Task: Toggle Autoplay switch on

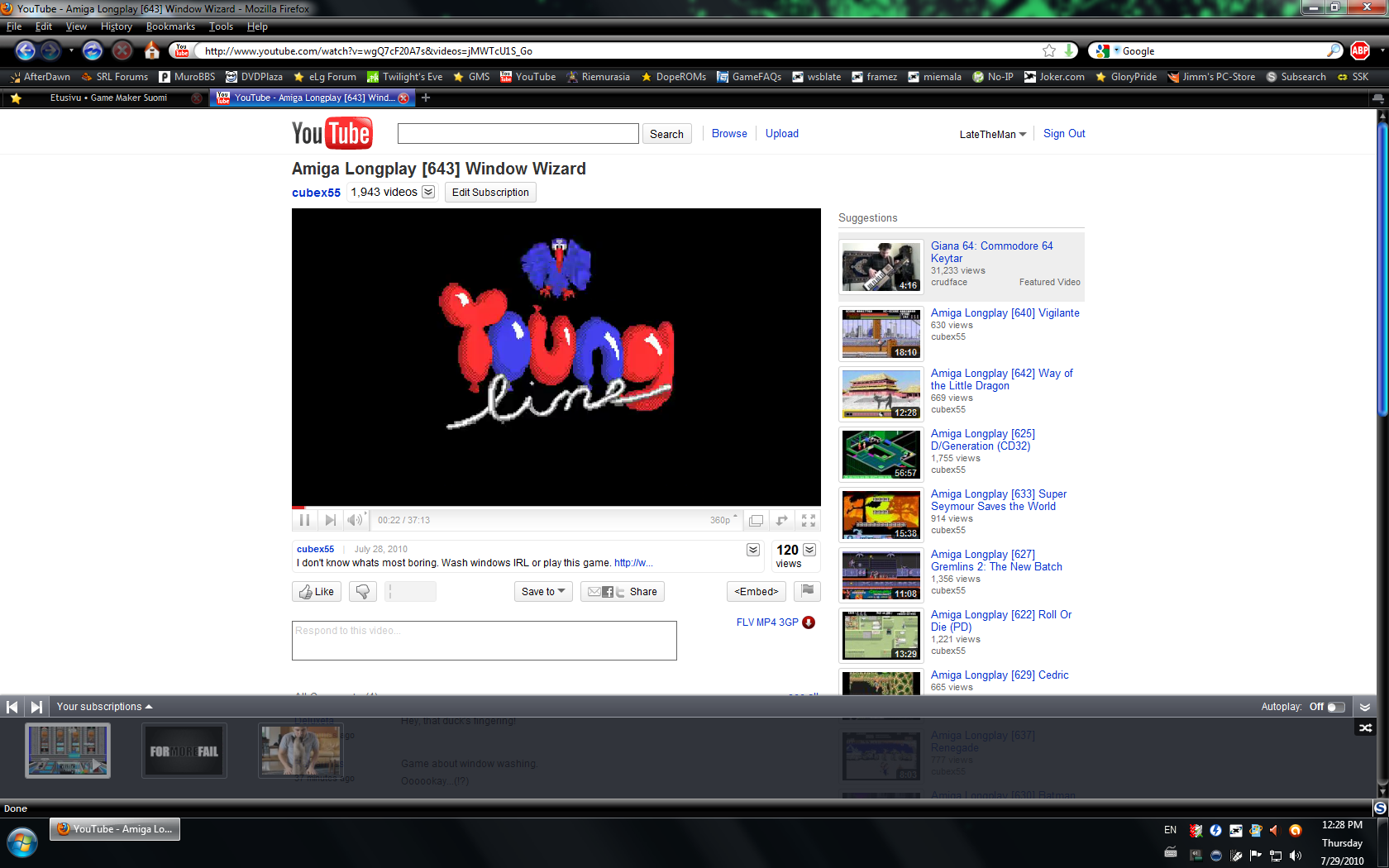Action: [x=1336, y=707]
